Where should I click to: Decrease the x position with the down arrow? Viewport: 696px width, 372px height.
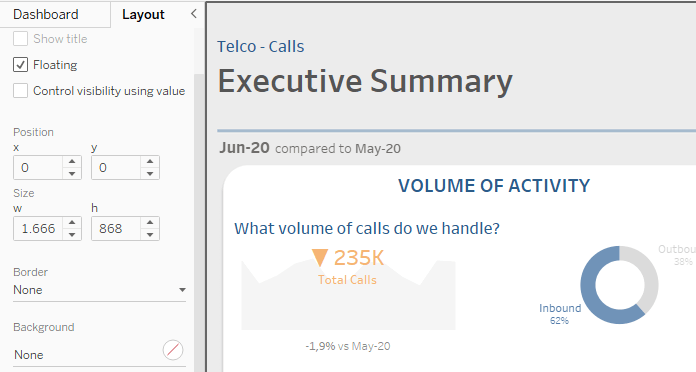[72, 174]
